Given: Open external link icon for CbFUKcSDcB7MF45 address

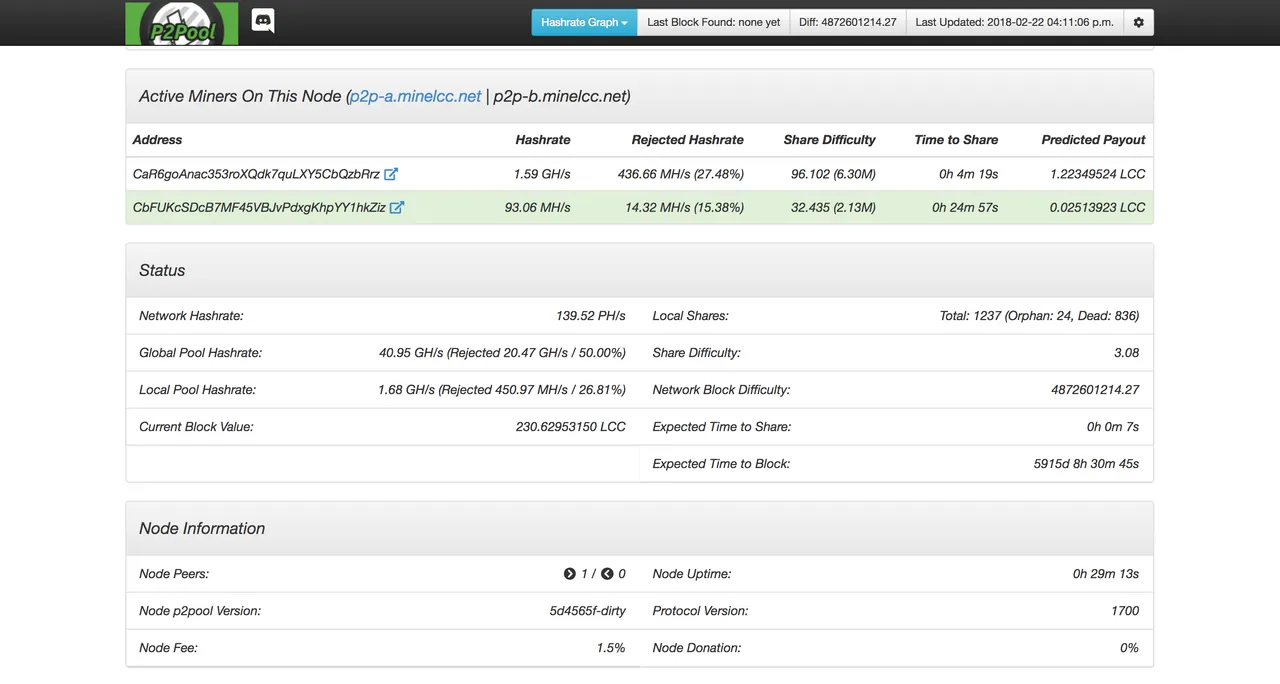Looking at the screenshot, I should click(x=397, y=208).
